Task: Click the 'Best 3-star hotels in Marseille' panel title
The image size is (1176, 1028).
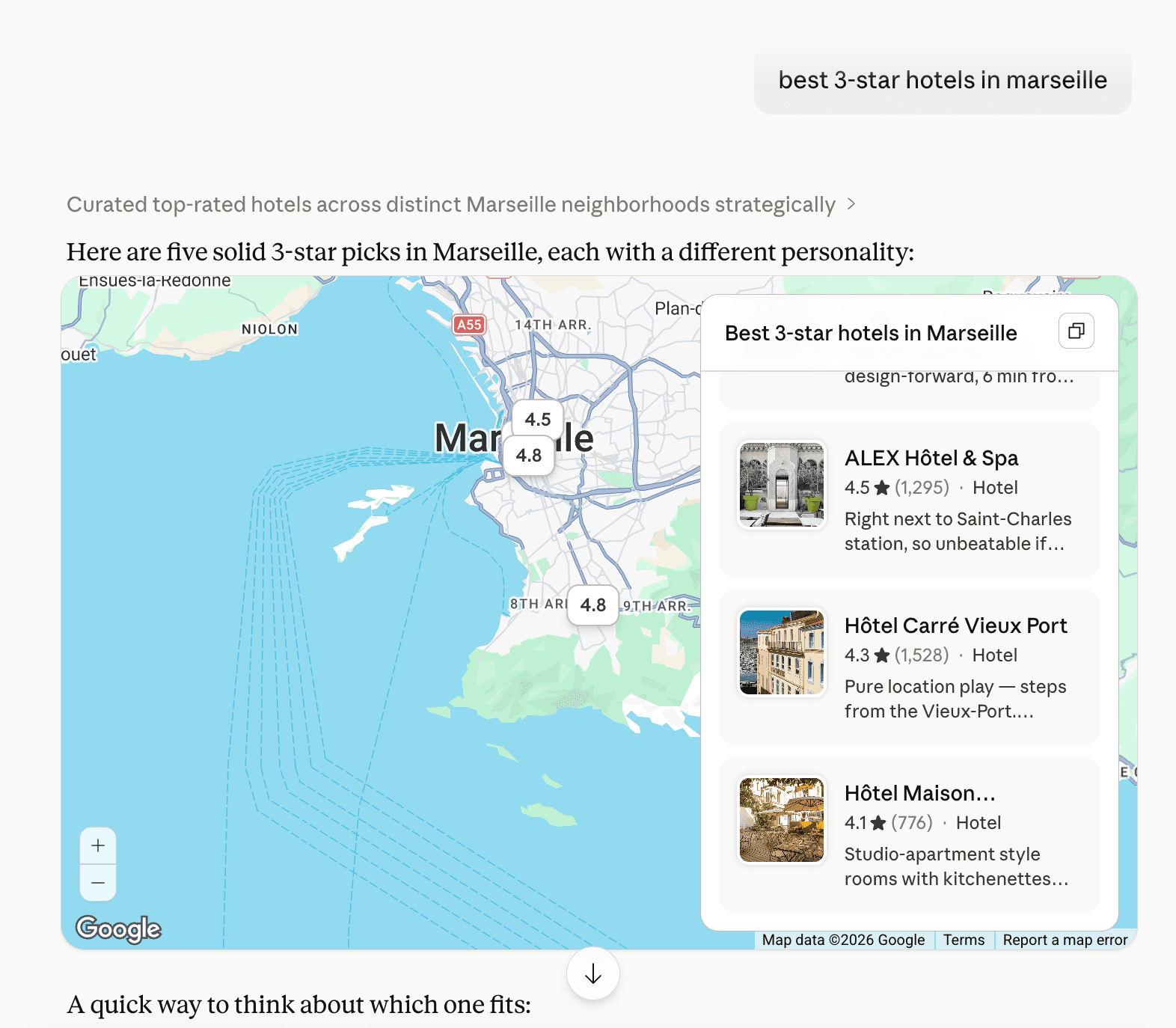Action: pos(871,333)
